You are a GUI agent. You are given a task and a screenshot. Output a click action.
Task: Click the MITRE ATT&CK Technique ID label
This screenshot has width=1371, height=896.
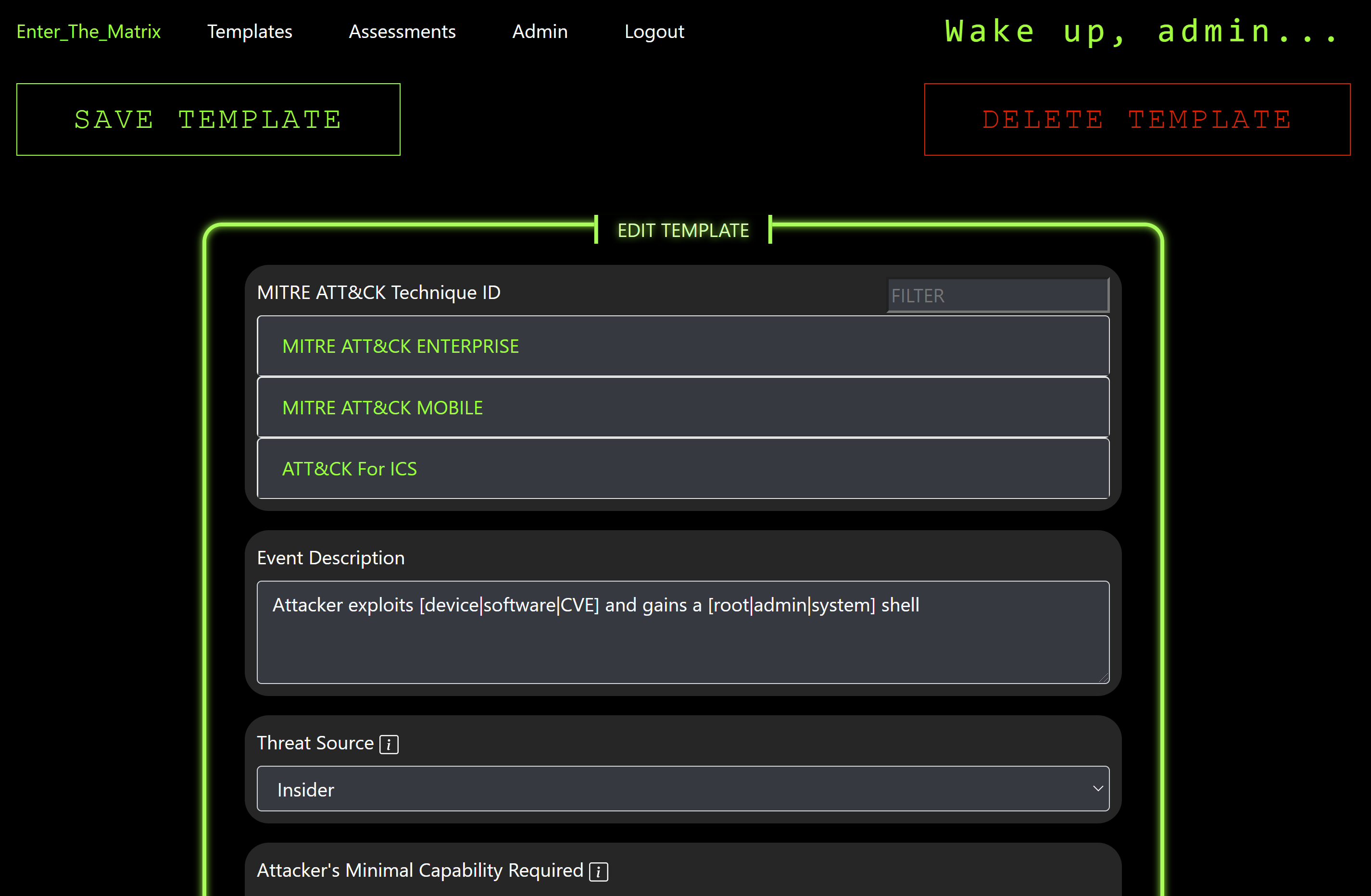(x=378, y=293)
